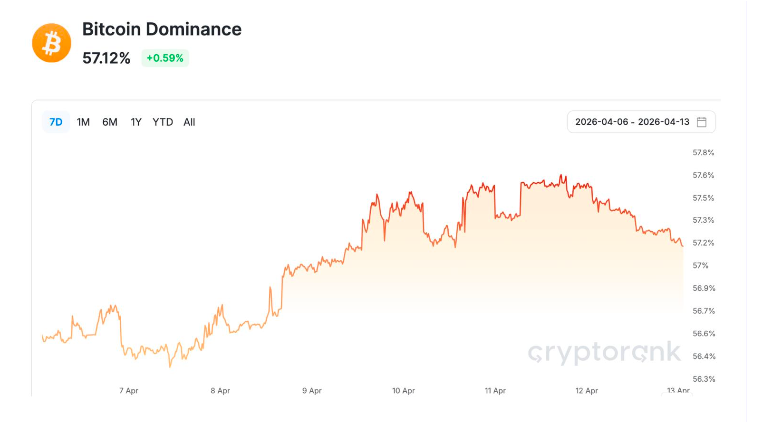Switch chart to YTD range
This screenshot has height=444, width=770.
pos(163,122)
